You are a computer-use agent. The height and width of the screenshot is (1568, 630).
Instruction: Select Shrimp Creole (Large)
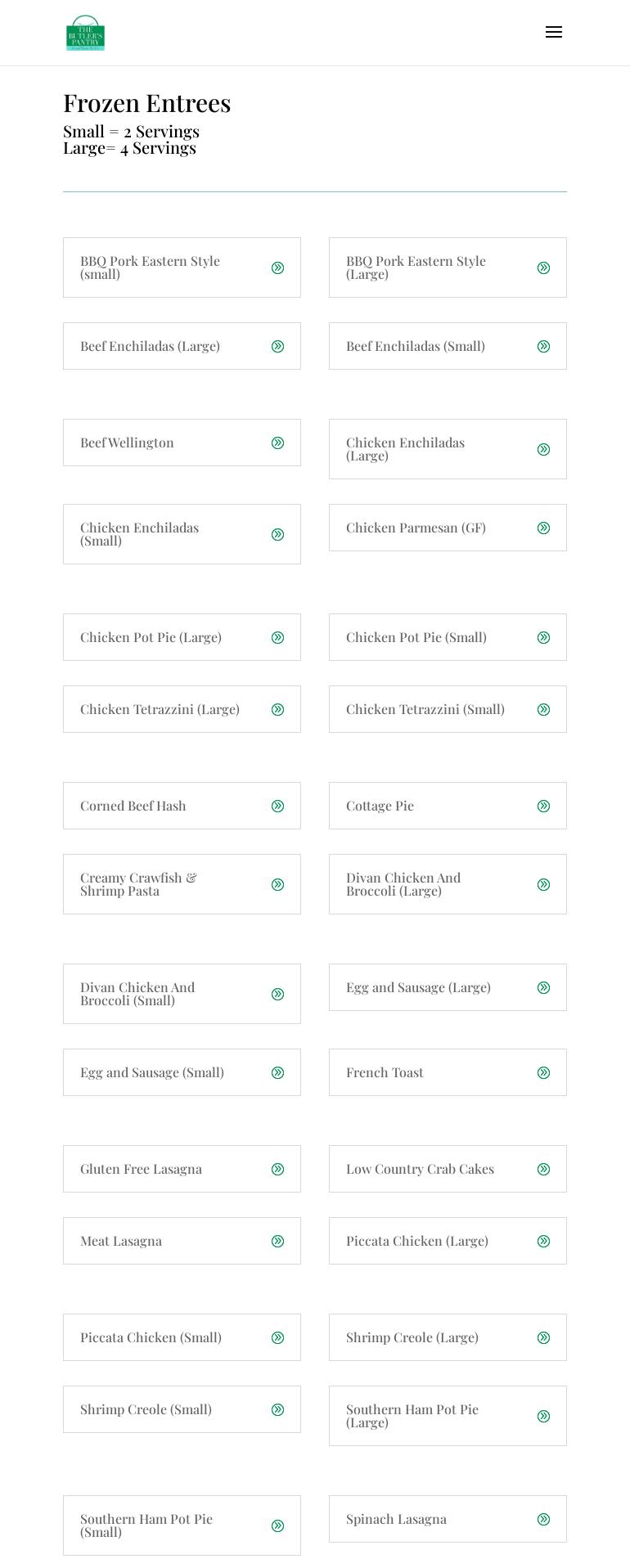pos(448,1337)
